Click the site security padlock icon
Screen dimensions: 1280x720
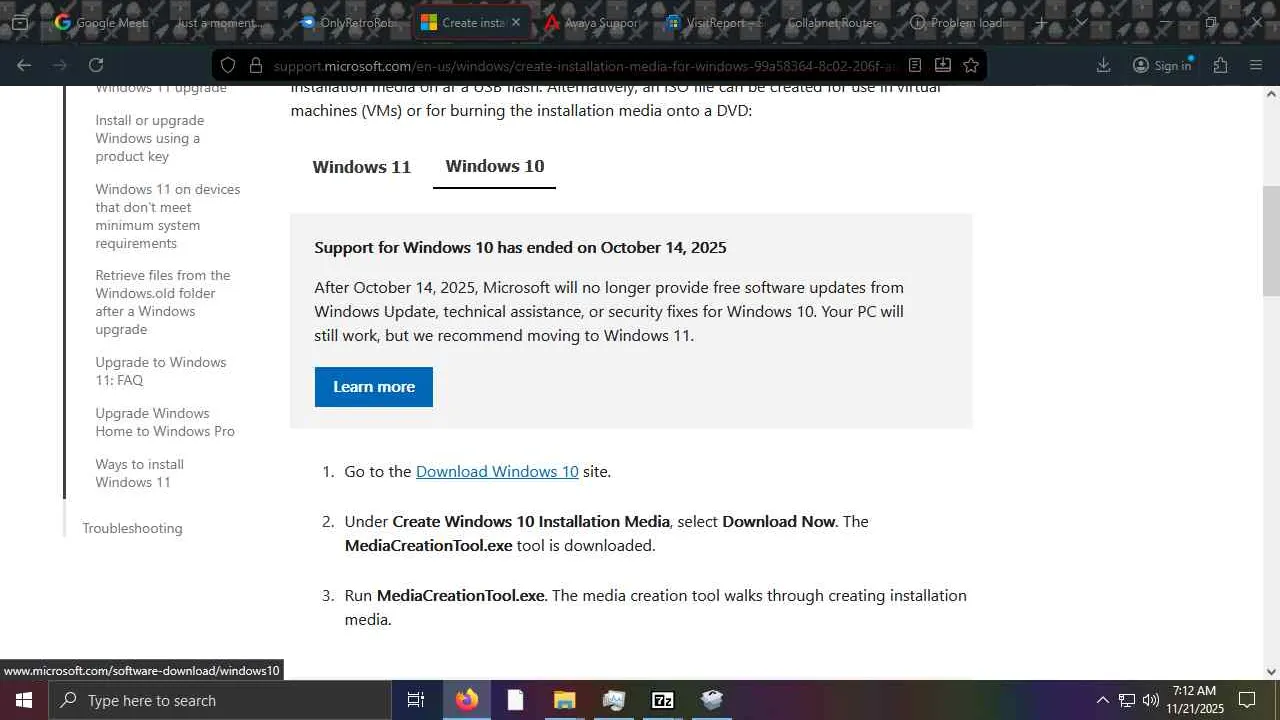pyautogui.click(x=255, y=65)
